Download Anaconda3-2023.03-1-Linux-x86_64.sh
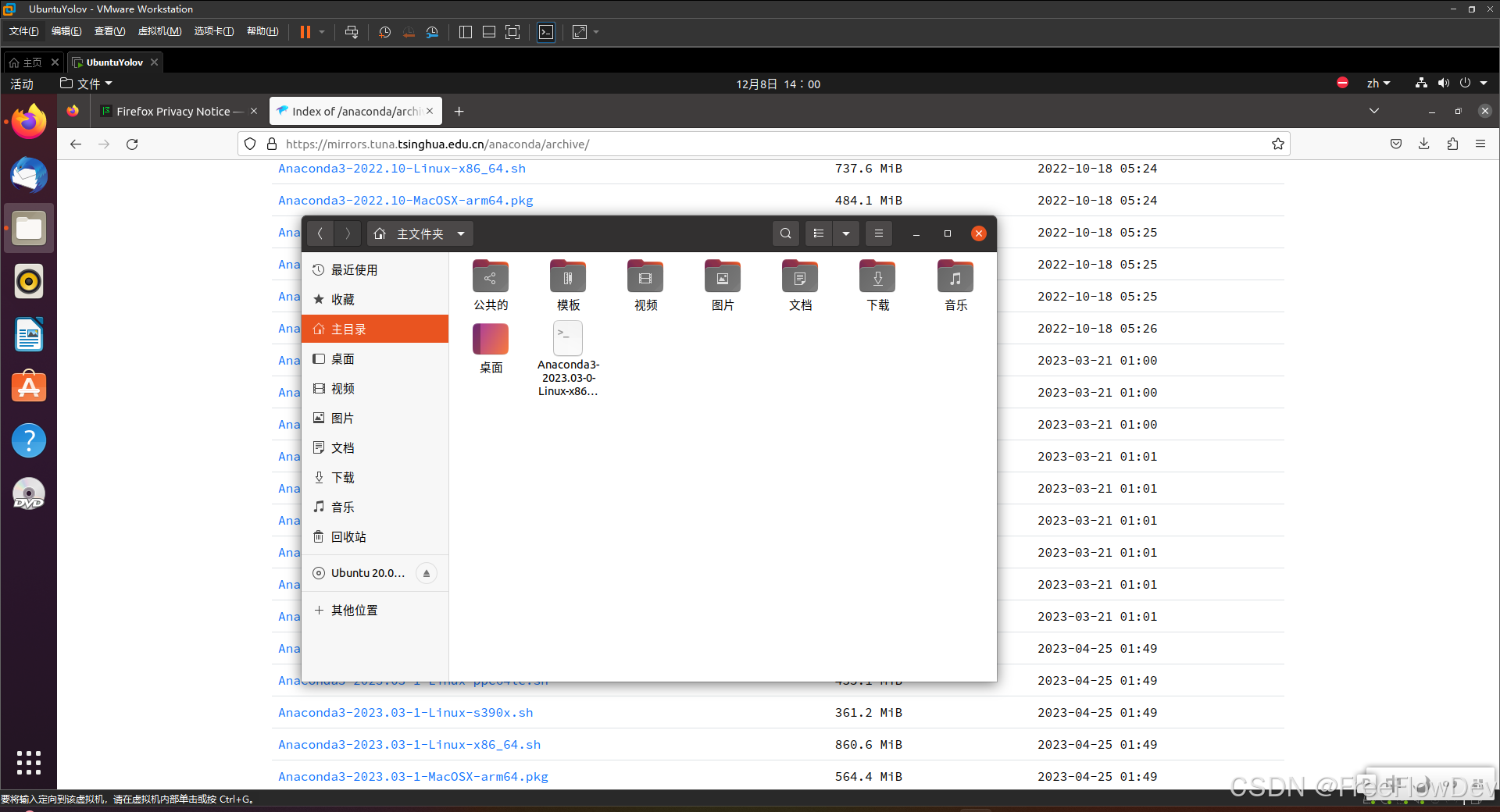 point(409,744)
